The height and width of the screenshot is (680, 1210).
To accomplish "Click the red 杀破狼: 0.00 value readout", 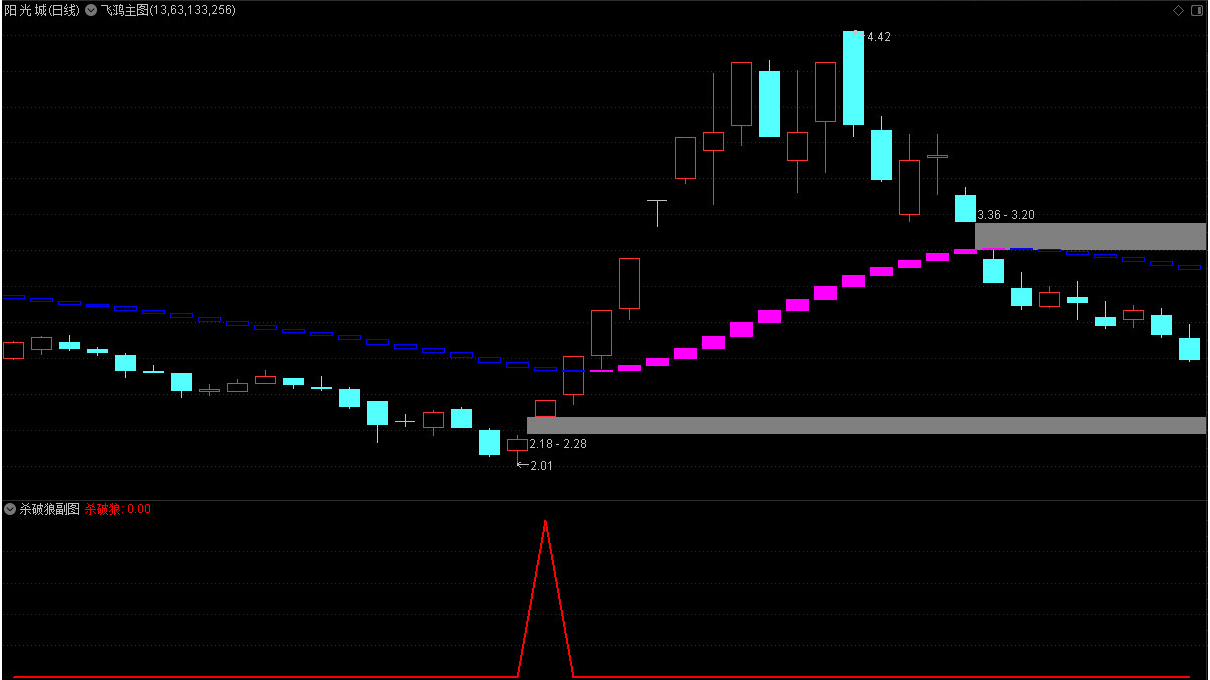I will point(117,509).
